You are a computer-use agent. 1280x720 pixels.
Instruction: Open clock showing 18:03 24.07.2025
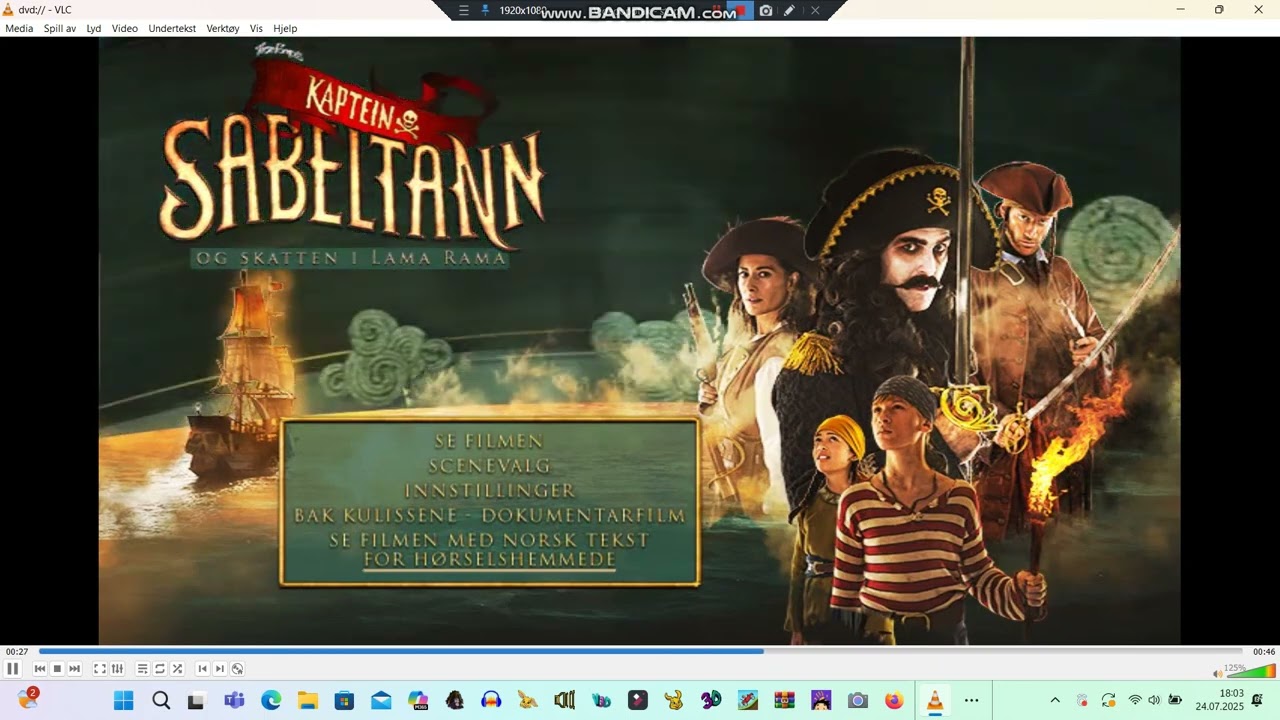click(x=1218, y=700)
